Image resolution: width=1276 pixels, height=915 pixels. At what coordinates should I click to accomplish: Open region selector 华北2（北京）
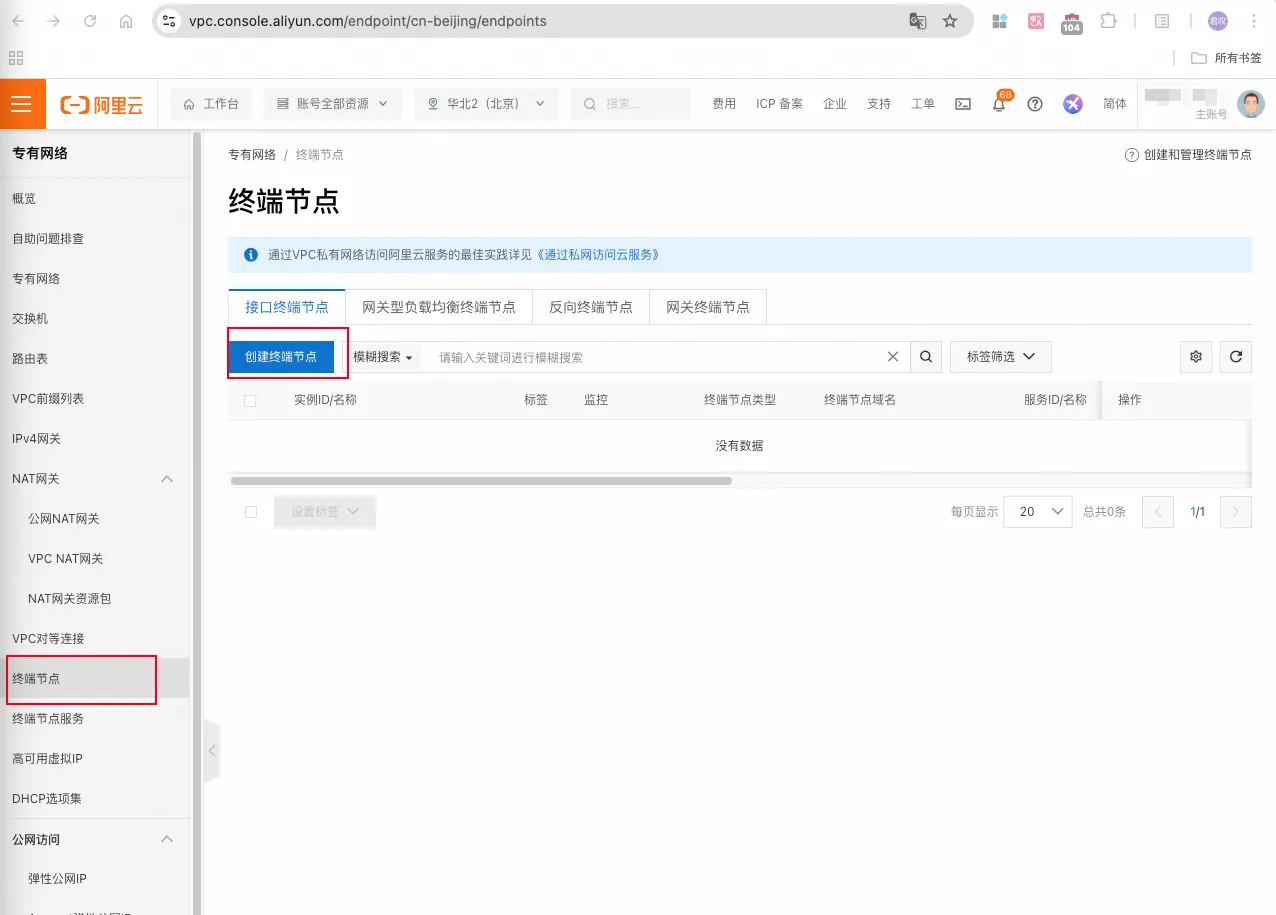tap(486, 104)
